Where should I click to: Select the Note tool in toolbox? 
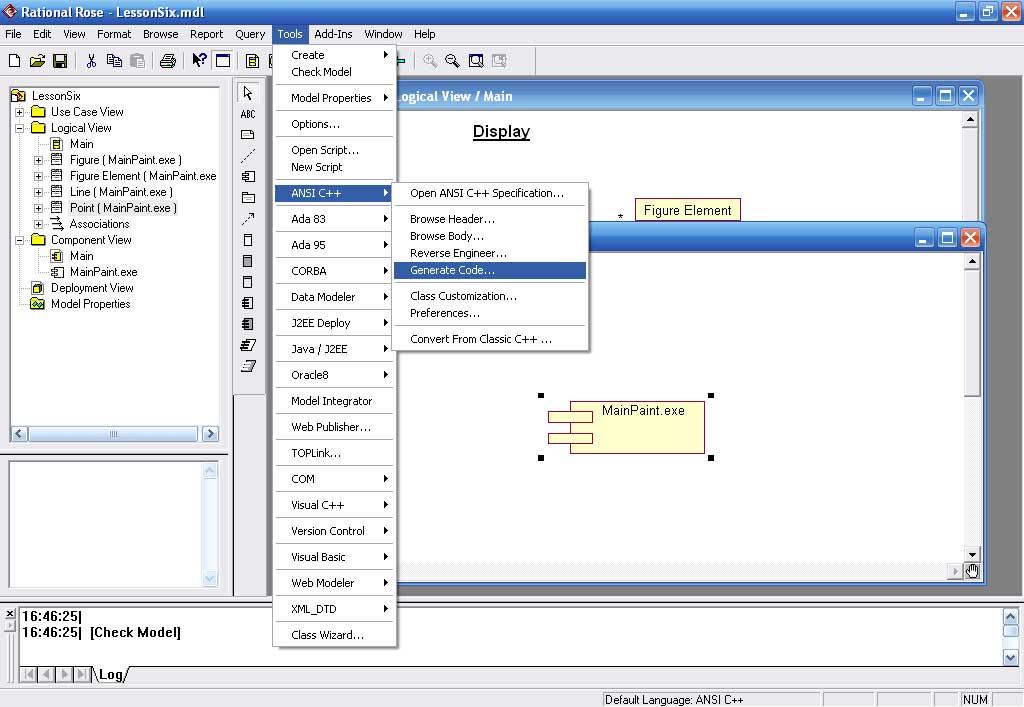point(248,135)
